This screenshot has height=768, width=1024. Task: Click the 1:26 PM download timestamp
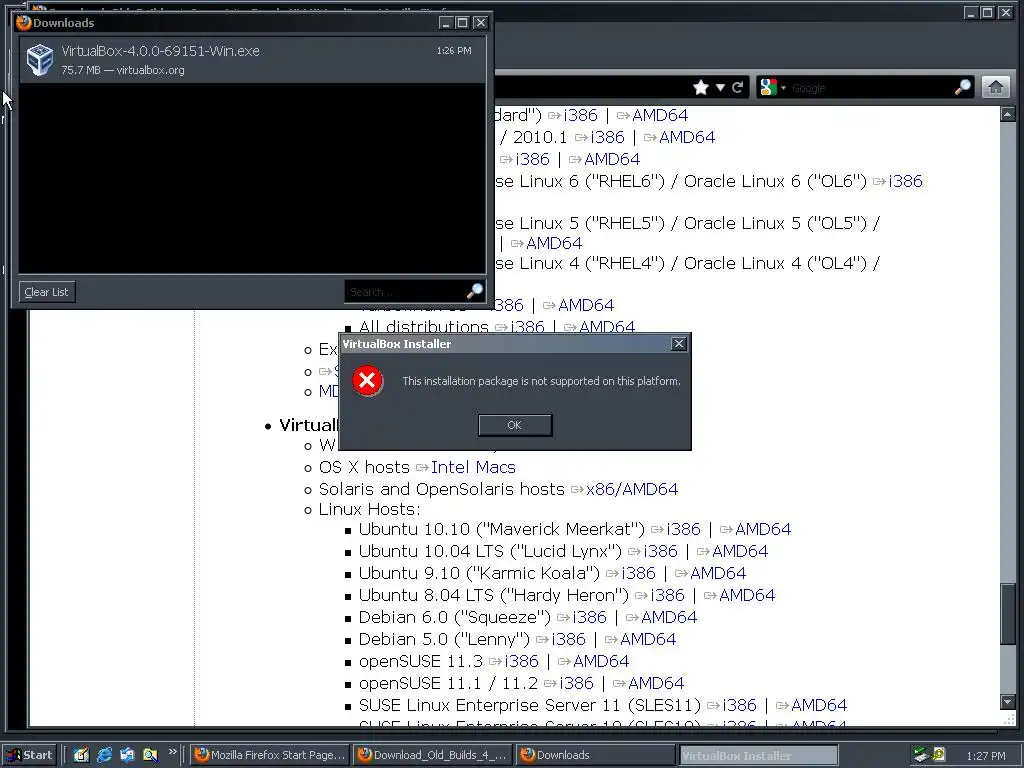454,50
